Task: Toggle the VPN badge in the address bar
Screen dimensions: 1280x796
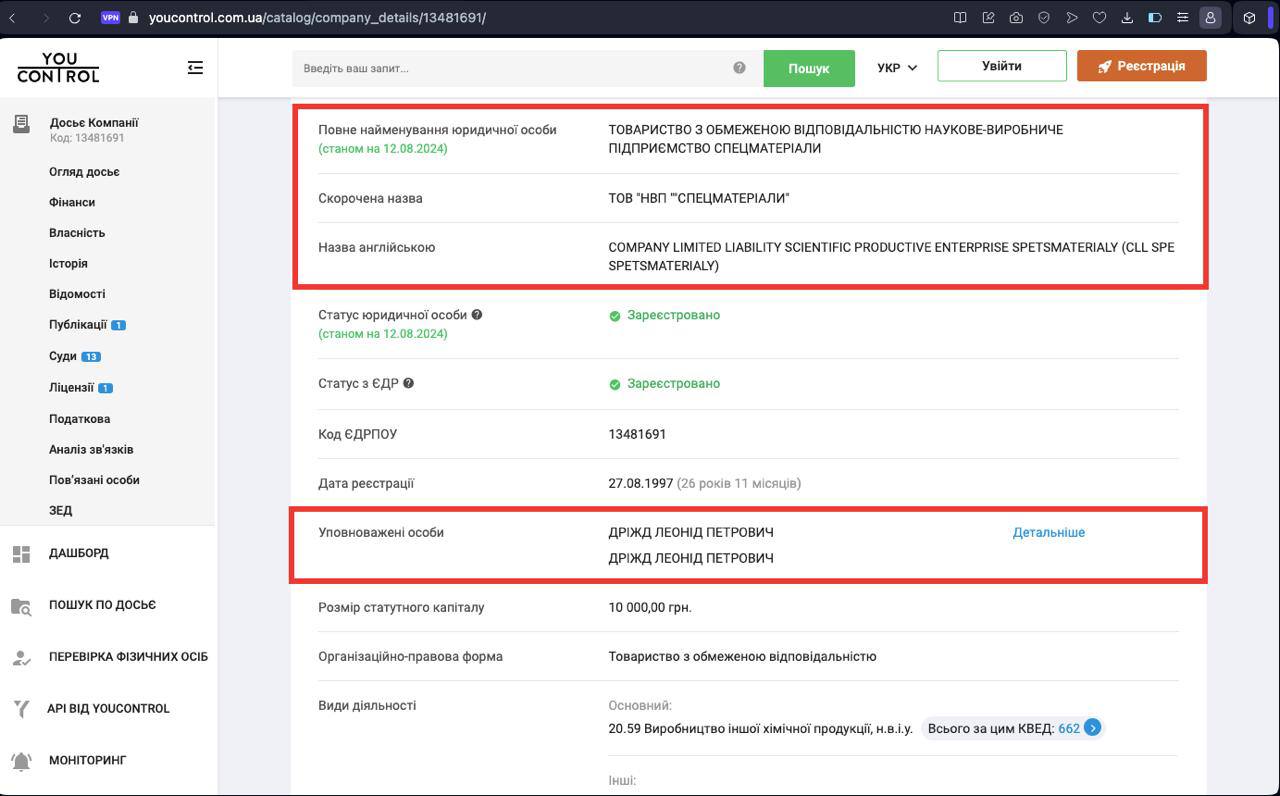Action: pyautogui.click(x=110, y=18)
